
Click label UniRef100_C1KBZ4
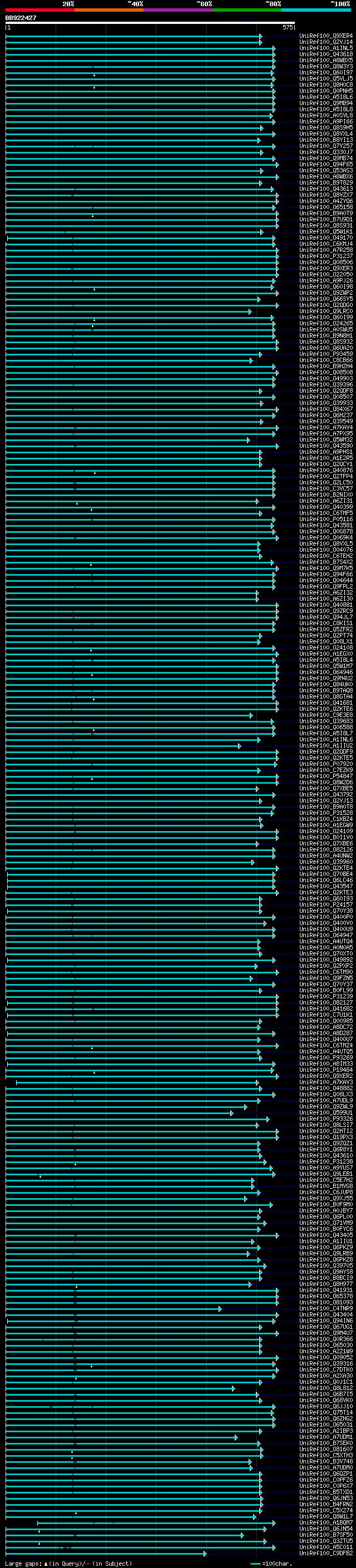tap(326, 819)
